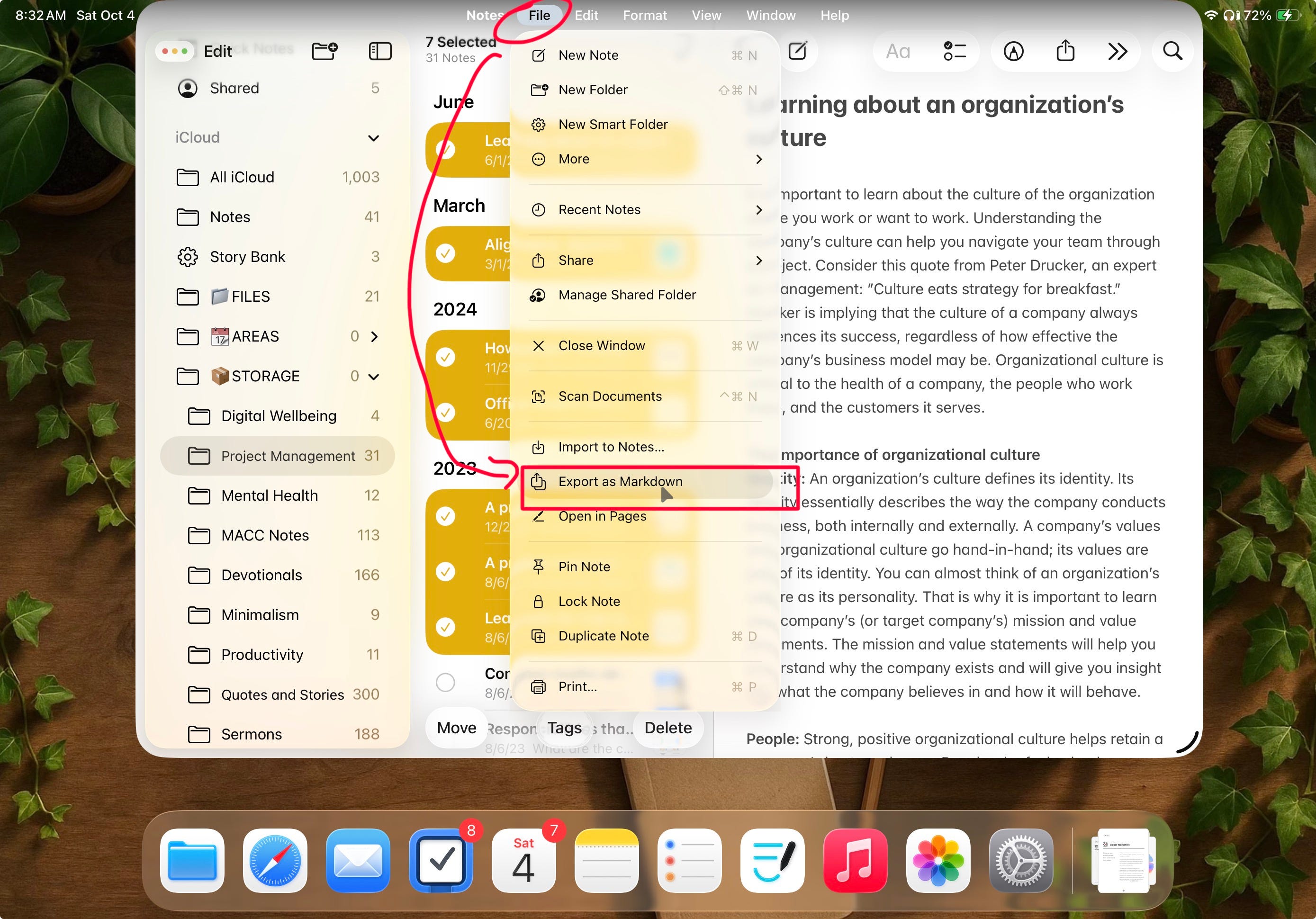Image resolution: width=1316 pixels, height=919 pixels.
Task: Select the markup pen icon
Action: (x=1013, y=51)
